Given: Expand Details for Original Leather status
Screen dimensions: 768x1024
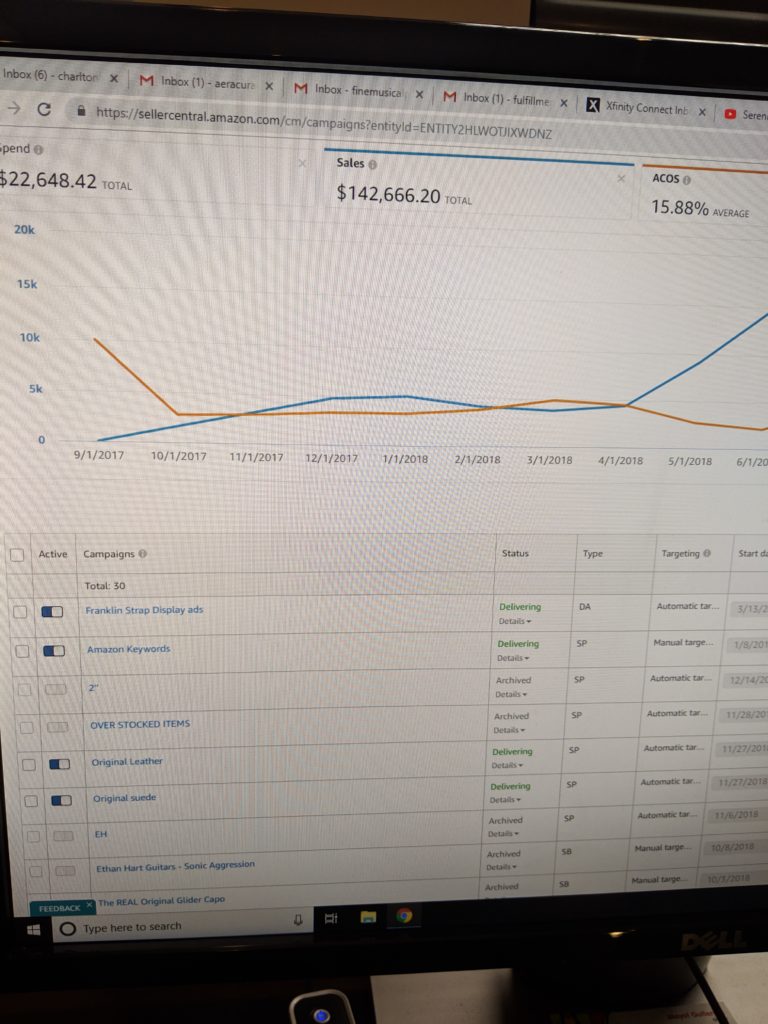Looking at the screenshot, I should click(x=507, y=765).
